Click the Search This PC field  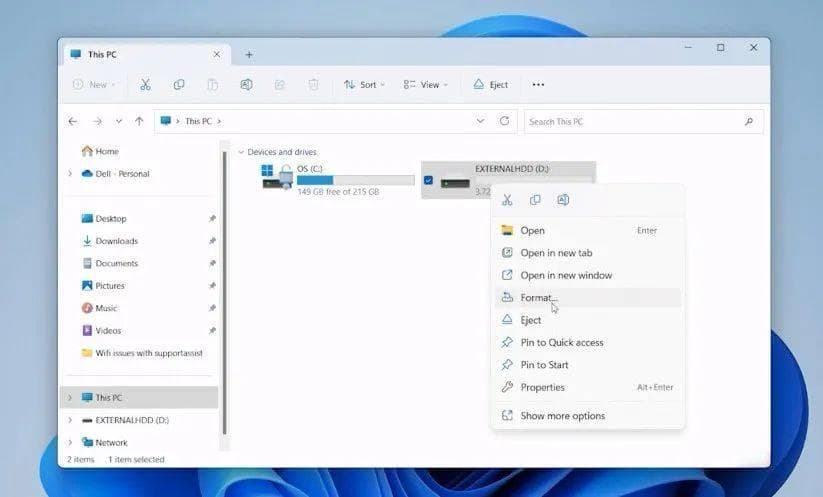tap(643, 122)
